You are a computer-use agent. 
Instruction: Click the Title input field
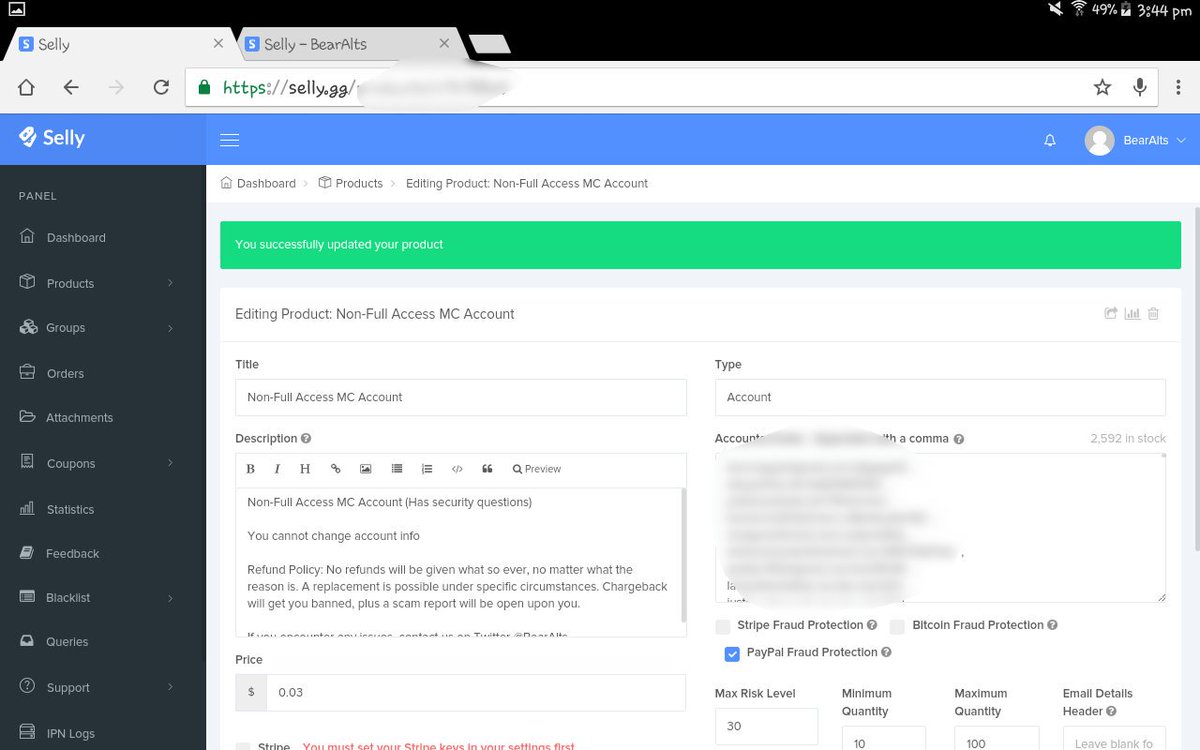point(461,397)
